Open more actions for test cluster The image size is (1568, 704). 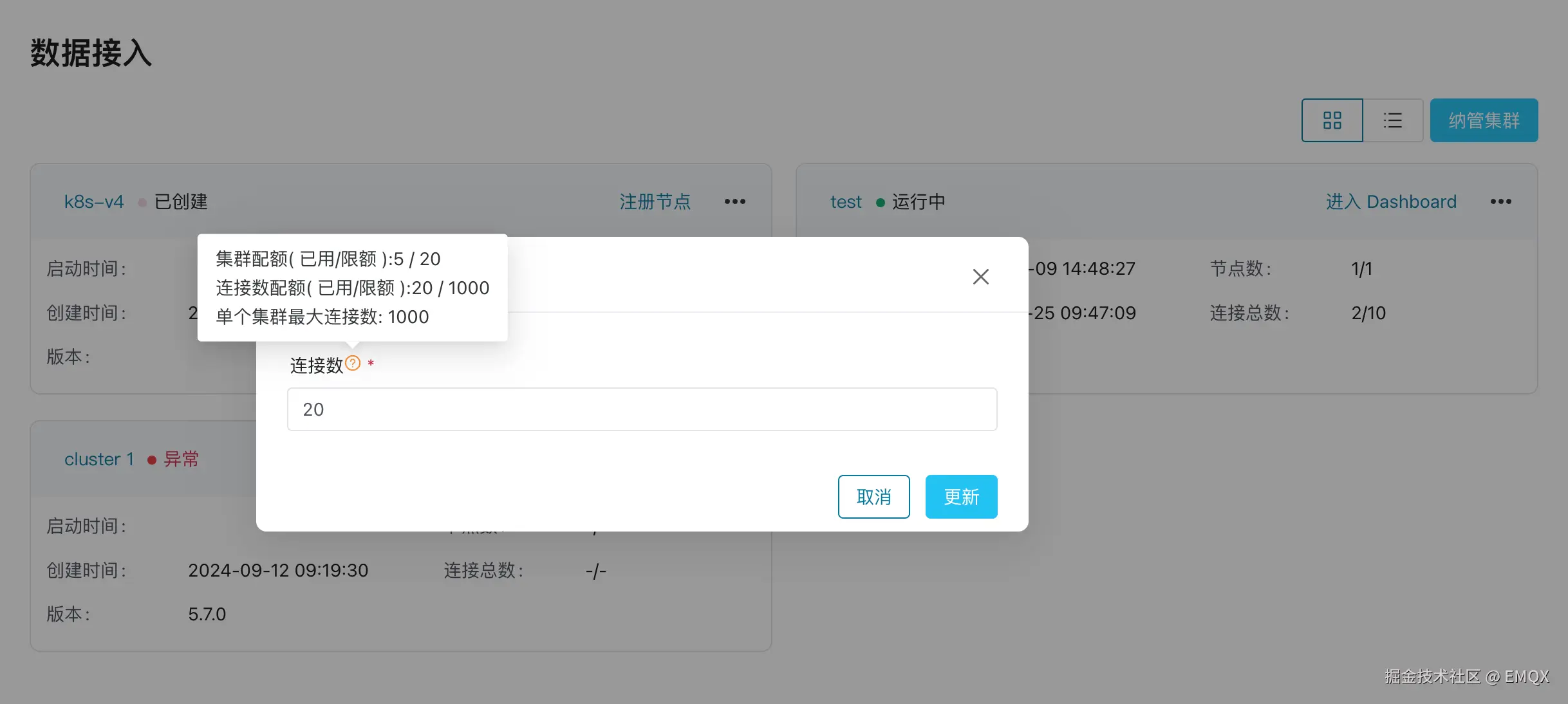tap(1500, 201)
